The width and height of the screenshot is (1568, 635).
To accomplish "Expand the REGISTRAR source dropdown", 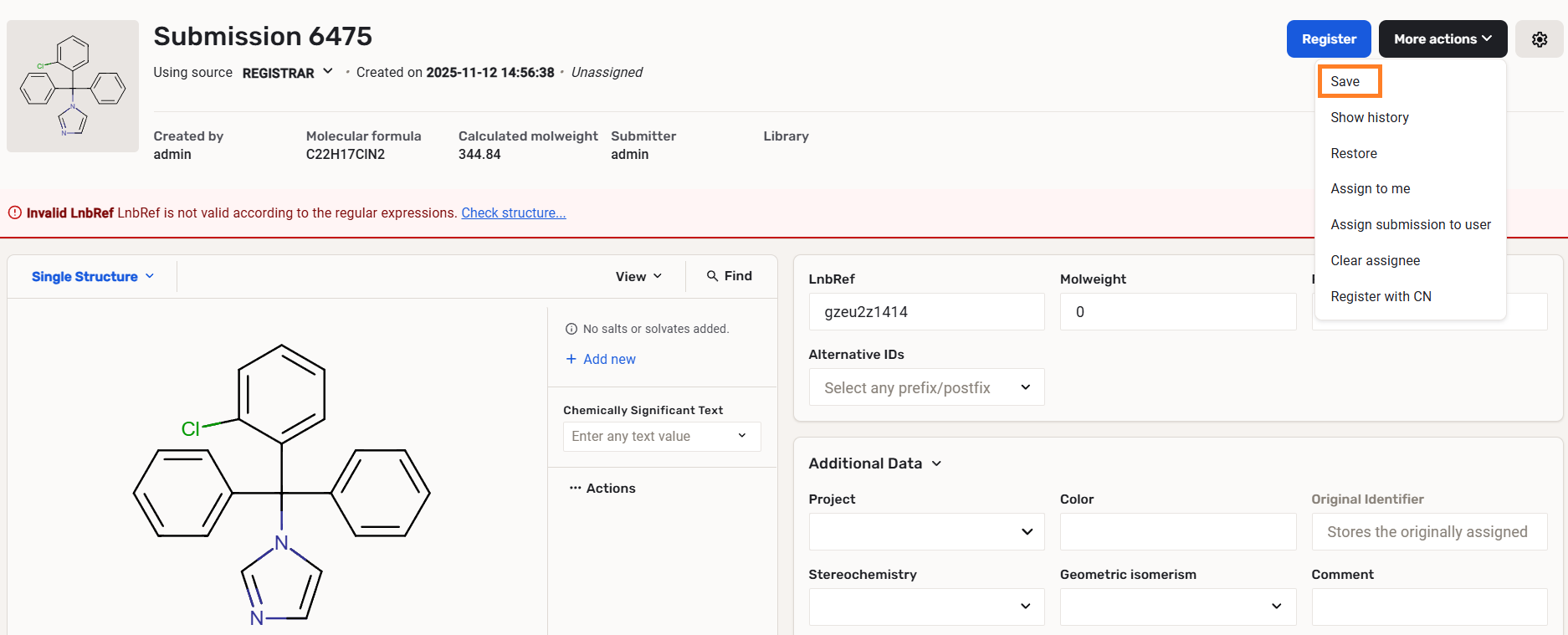I will (x=328, y=72).
